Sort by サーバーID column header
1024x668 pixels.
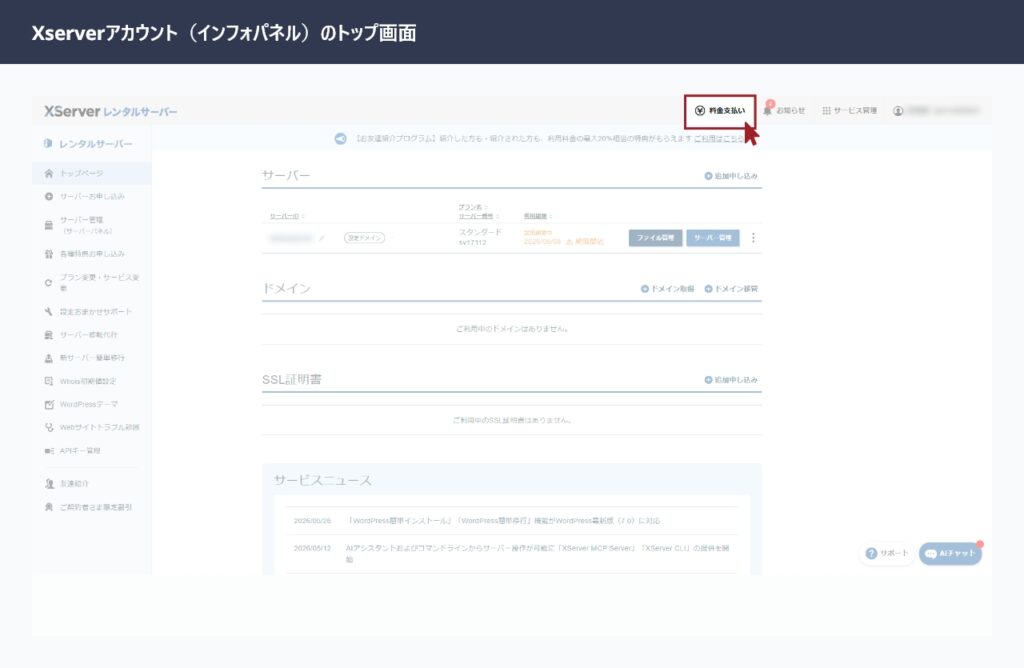287,216
